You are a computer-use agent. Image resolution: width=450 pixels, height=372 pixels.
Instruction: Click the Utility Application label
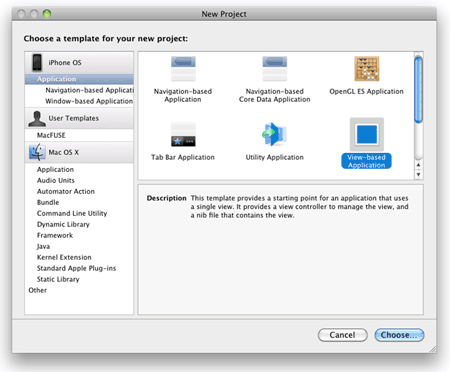pyautogui.click(x=275, y=157)
